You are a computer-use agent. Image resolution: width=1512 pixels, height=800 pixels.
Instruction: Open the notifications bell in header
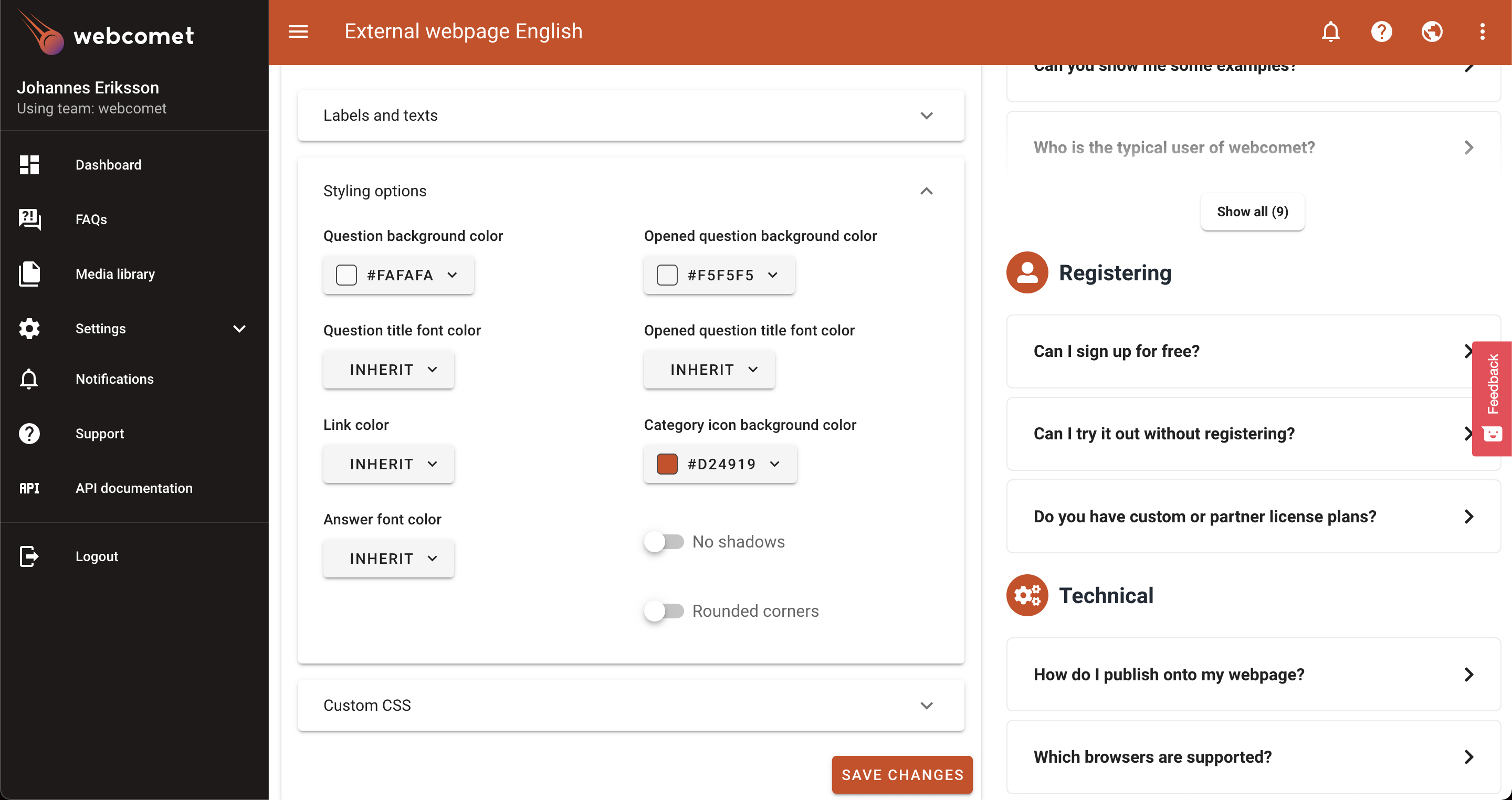tap(1331, 31)
